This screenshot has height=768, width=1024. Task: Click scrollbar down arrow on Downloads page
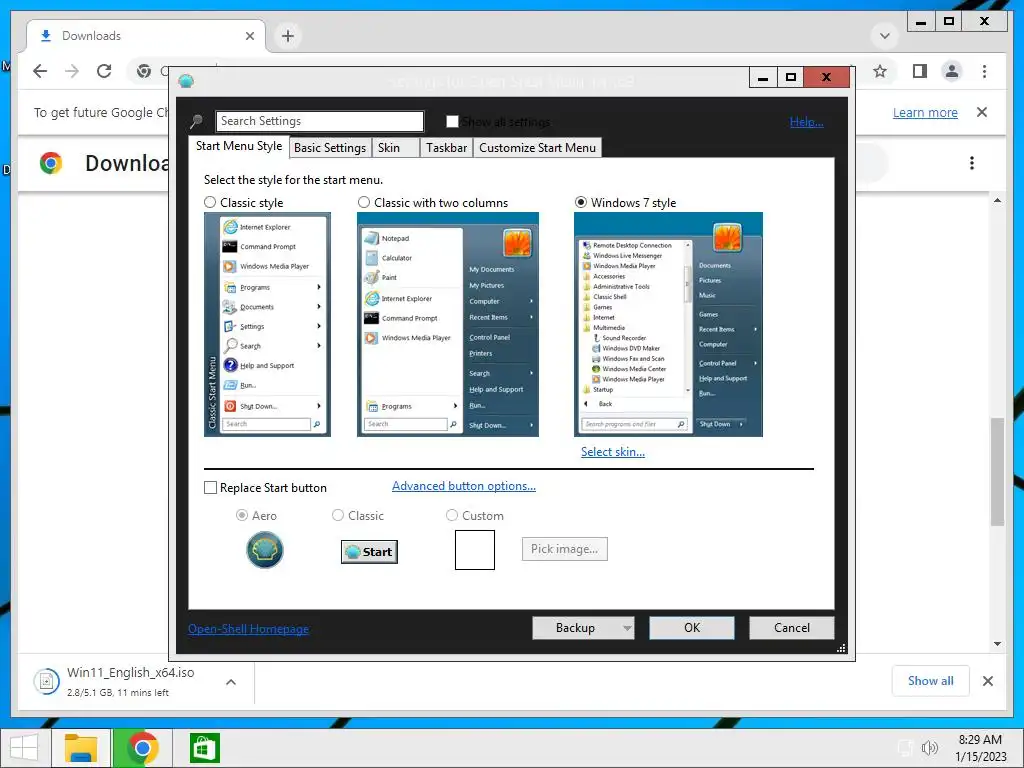pyautogui.click(x=997, y=644)
